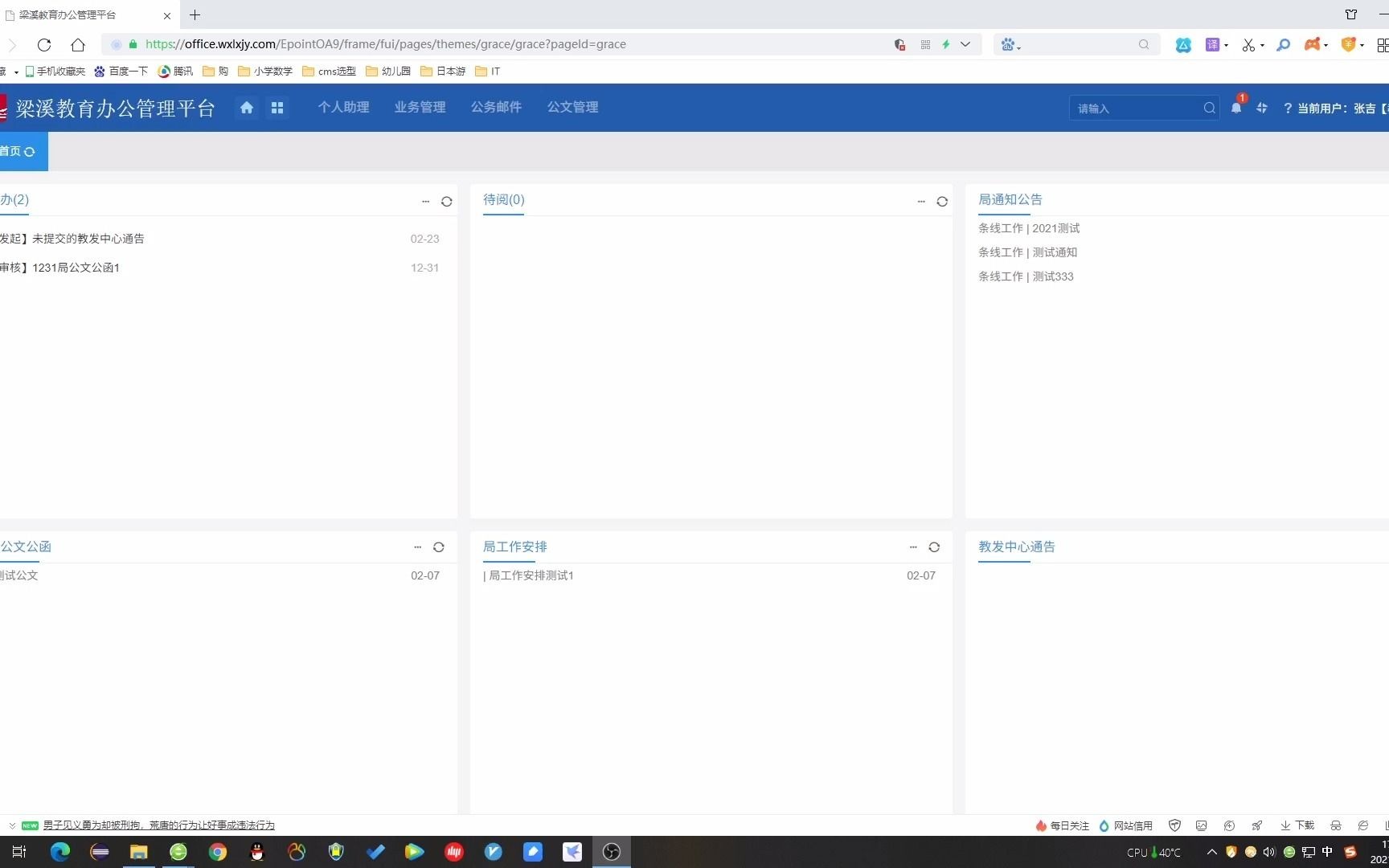
Task: Open the 小学数学 bookmark folder
Action: 265,72
